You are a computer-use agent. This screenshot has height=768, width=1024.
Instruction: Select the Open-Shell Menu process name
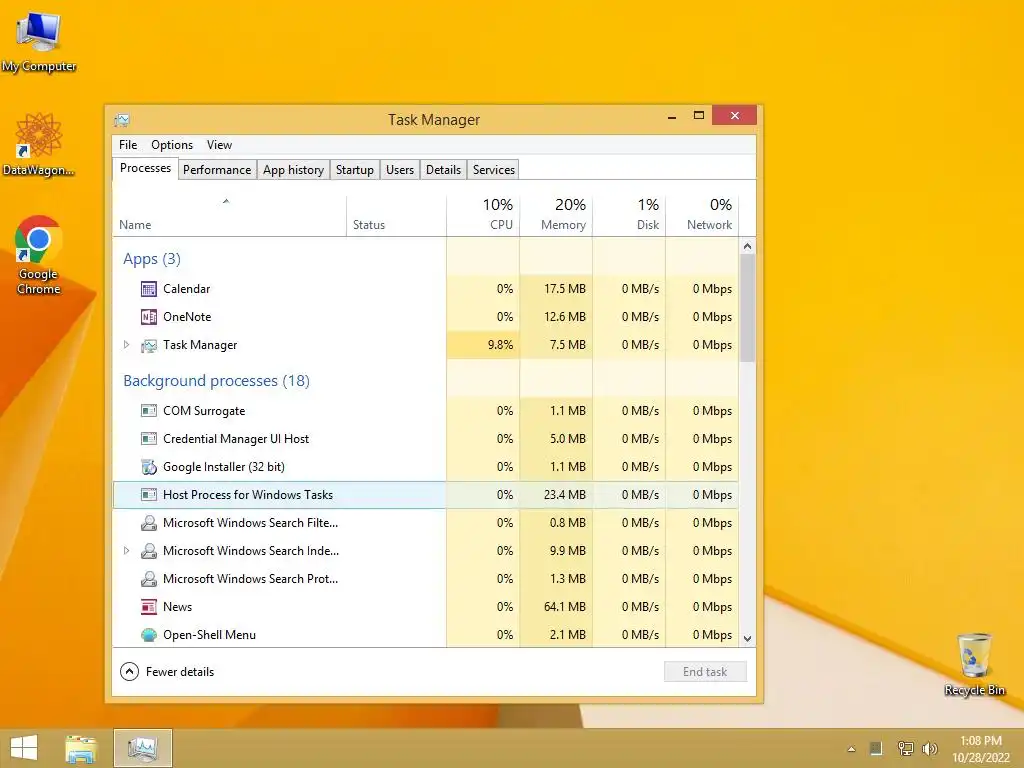pyautogui.click(x=210, y=635)
